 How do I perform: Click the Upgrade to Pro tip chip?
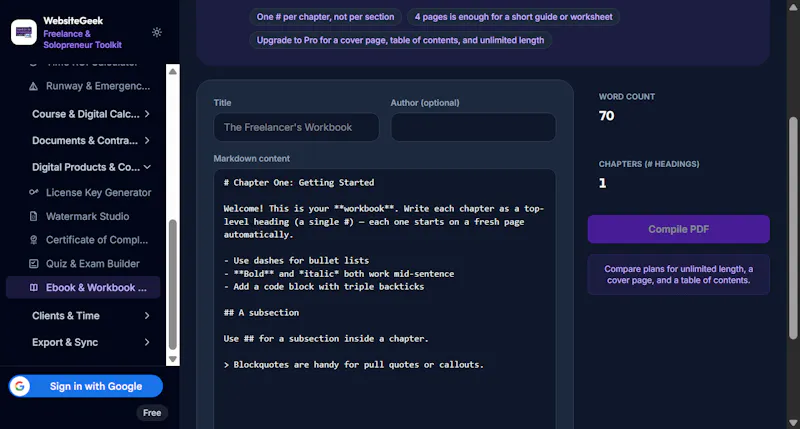coord(400,40)
